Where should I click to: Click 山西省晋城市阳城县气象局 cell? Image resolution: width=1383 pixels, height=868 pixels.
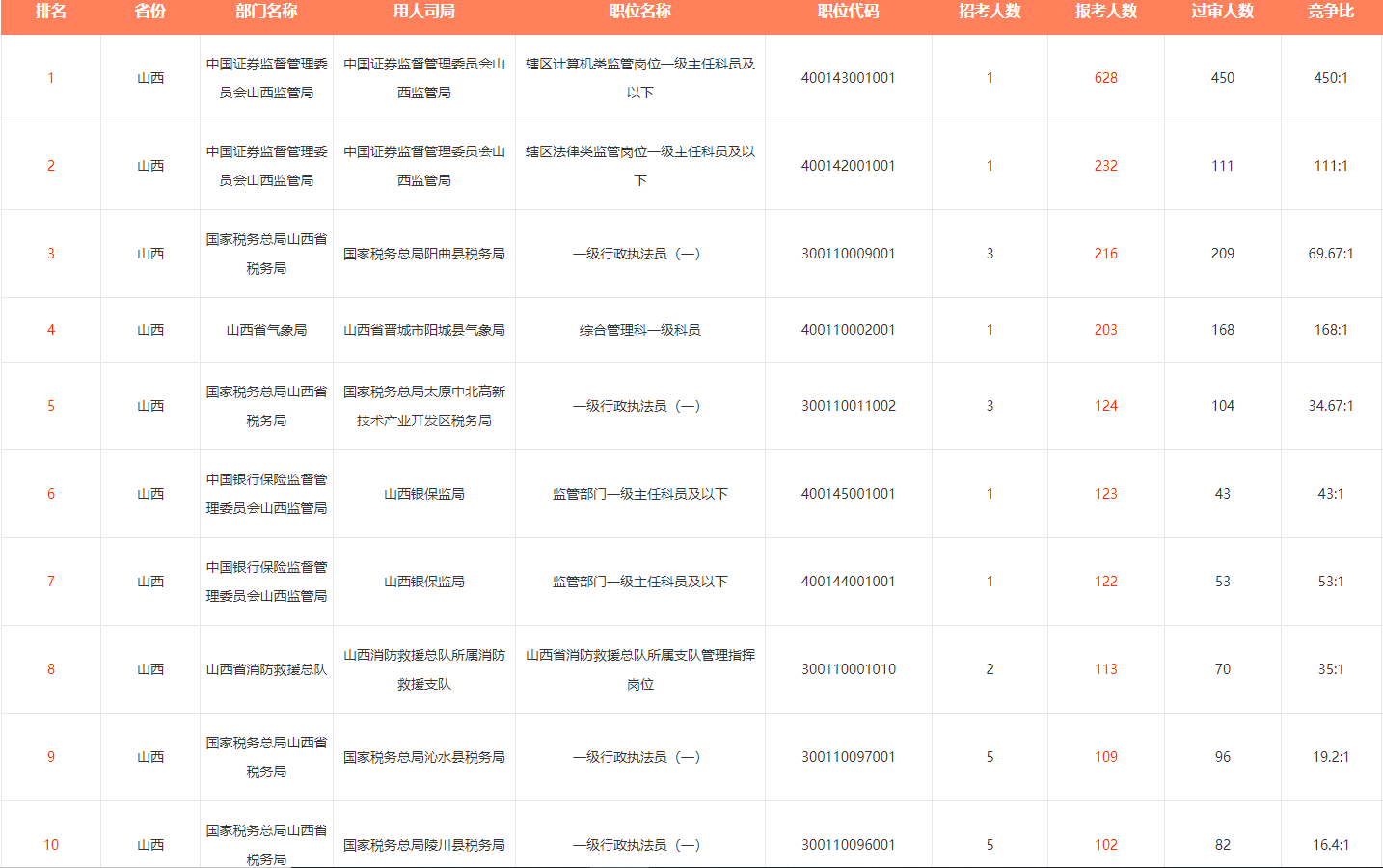tap(424, 330)
